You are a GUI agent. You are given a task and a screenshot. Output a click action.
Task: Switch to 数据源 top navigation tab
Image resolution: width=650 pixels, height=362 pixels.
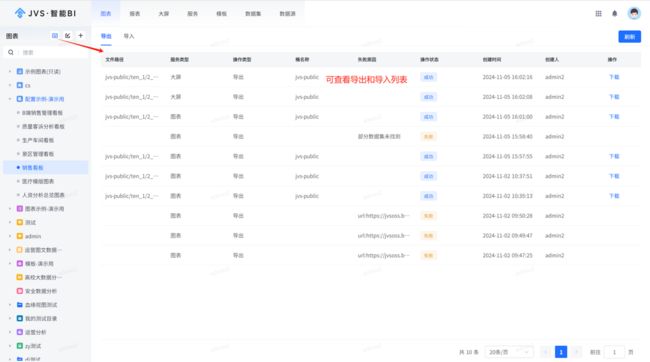287,14
